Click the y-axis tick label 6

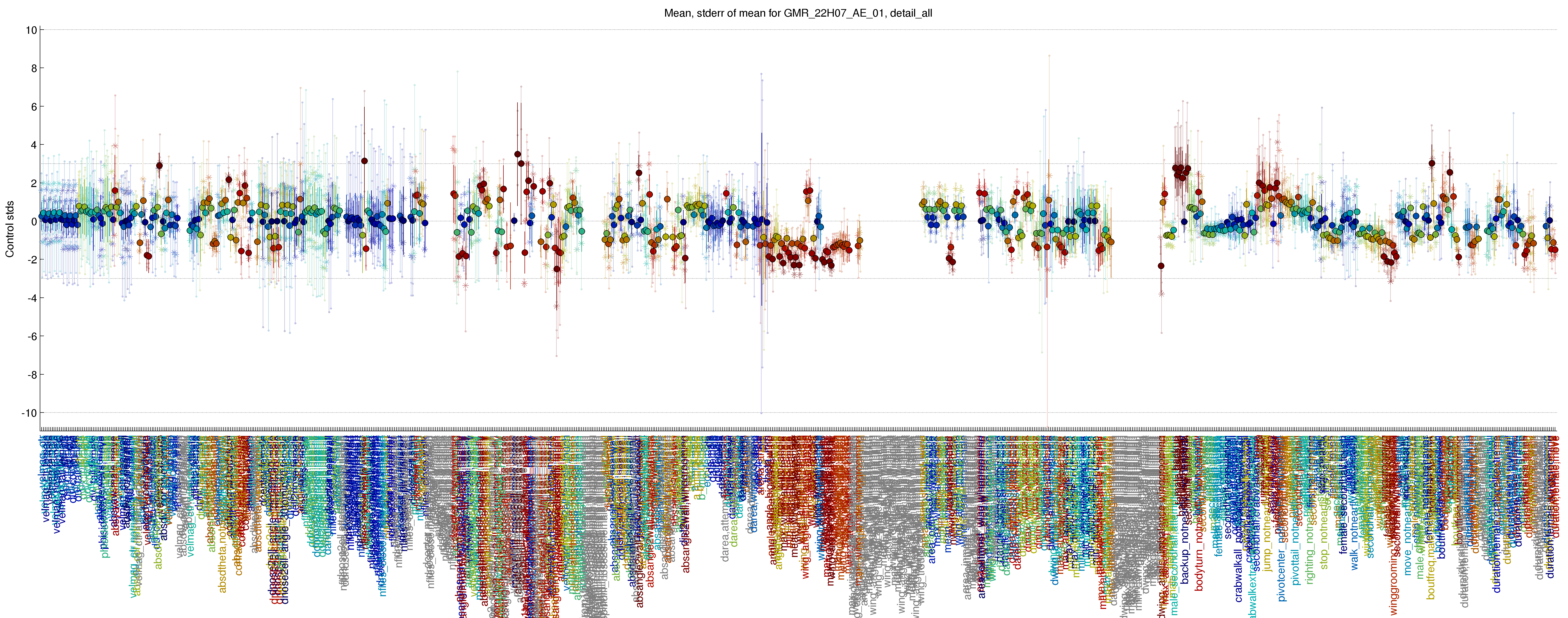34,107
